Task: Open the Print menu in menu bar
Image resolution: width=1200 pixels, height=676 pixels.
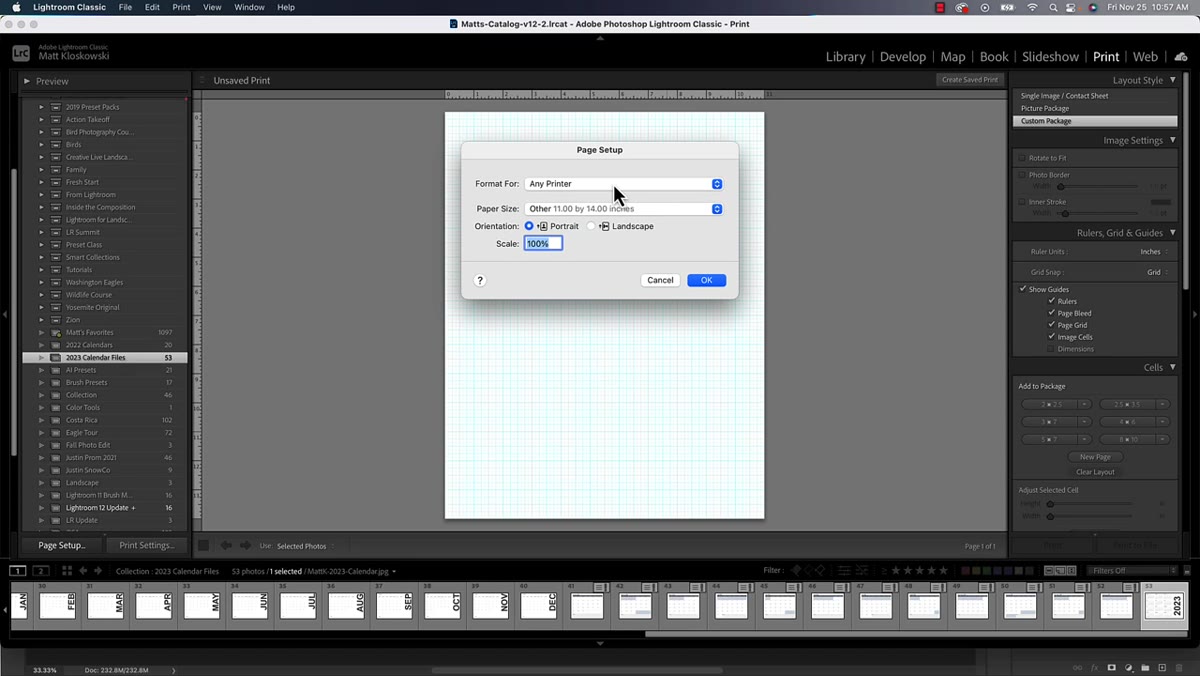Action: tap(181, 7)
